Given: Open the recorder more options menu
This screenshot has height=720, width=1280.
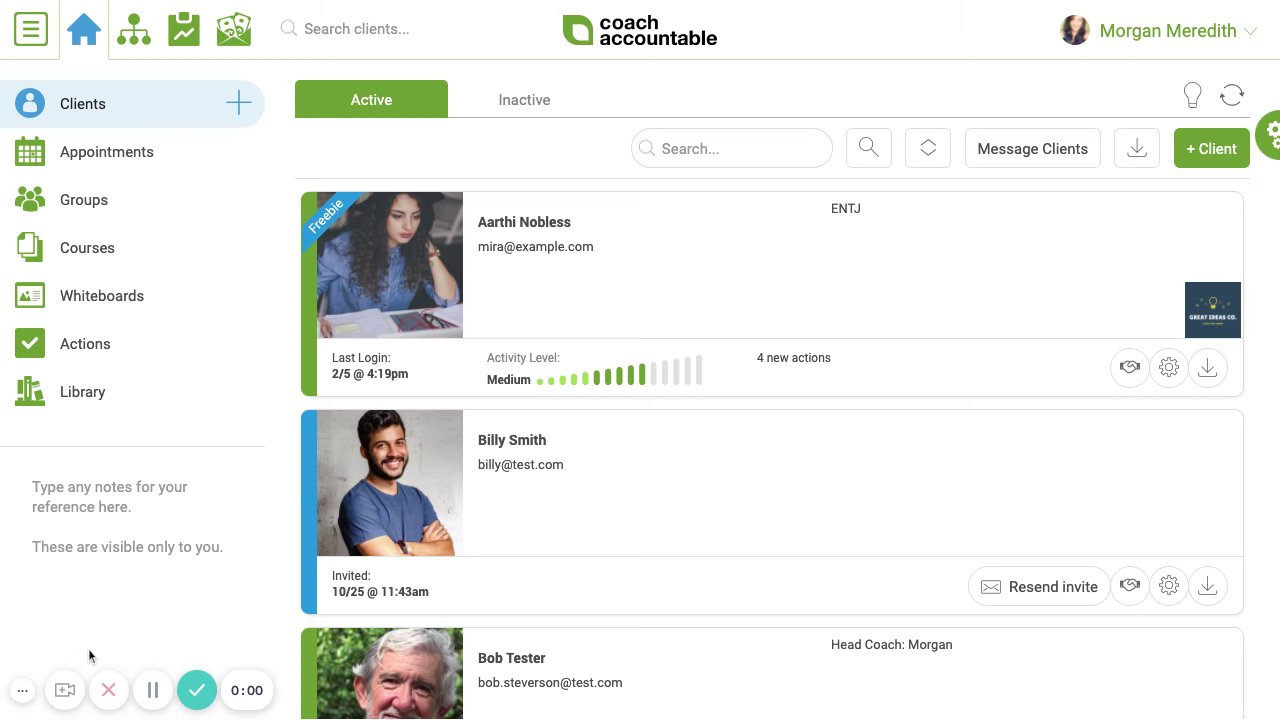Looking at the screenshot, I should click(x=22, y=690).
